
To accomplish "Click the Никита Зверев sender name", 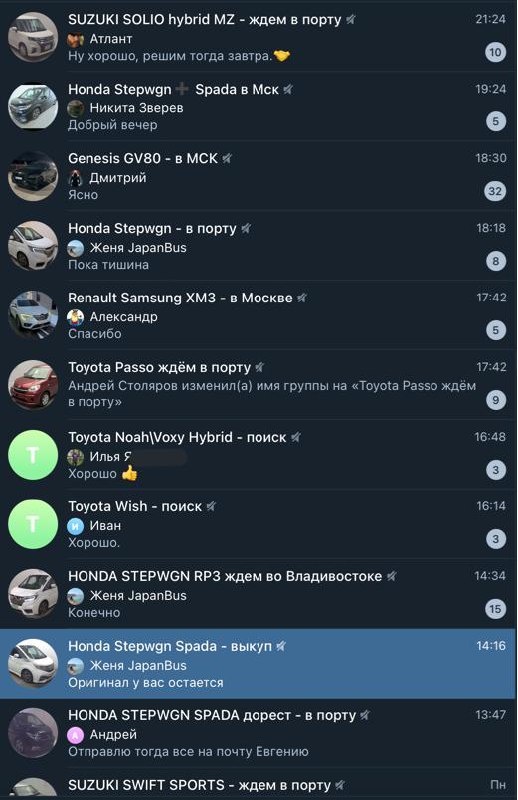I will (136, 108).
